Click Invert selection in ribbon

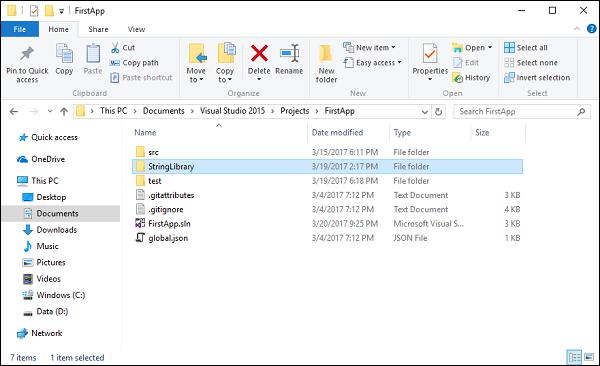click(537, 78)
